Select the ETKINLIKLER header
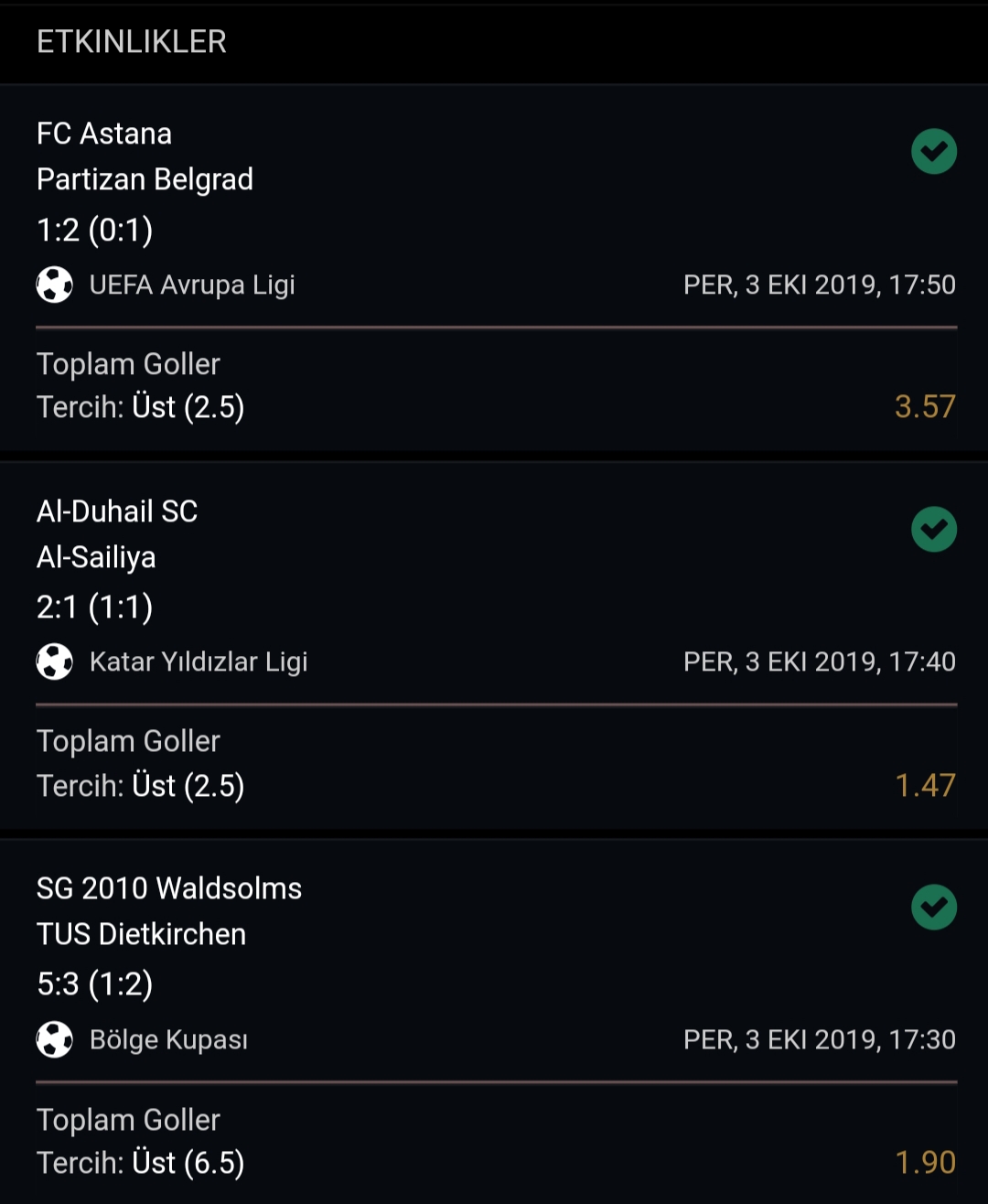Viewport: 988px width, 1204px height. tap(132, 41)
